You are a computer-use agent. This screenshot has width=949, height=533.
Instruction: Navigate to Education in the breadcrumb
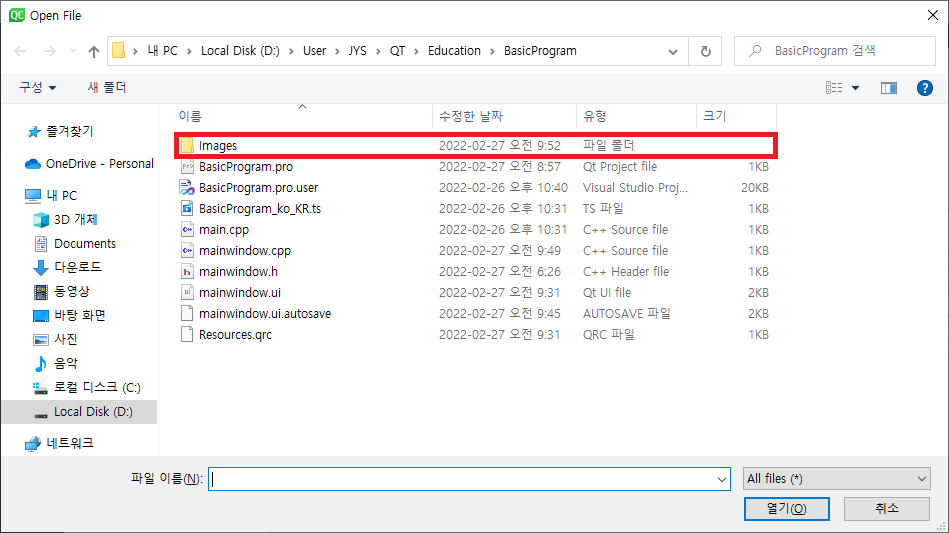tap(454, 51)
